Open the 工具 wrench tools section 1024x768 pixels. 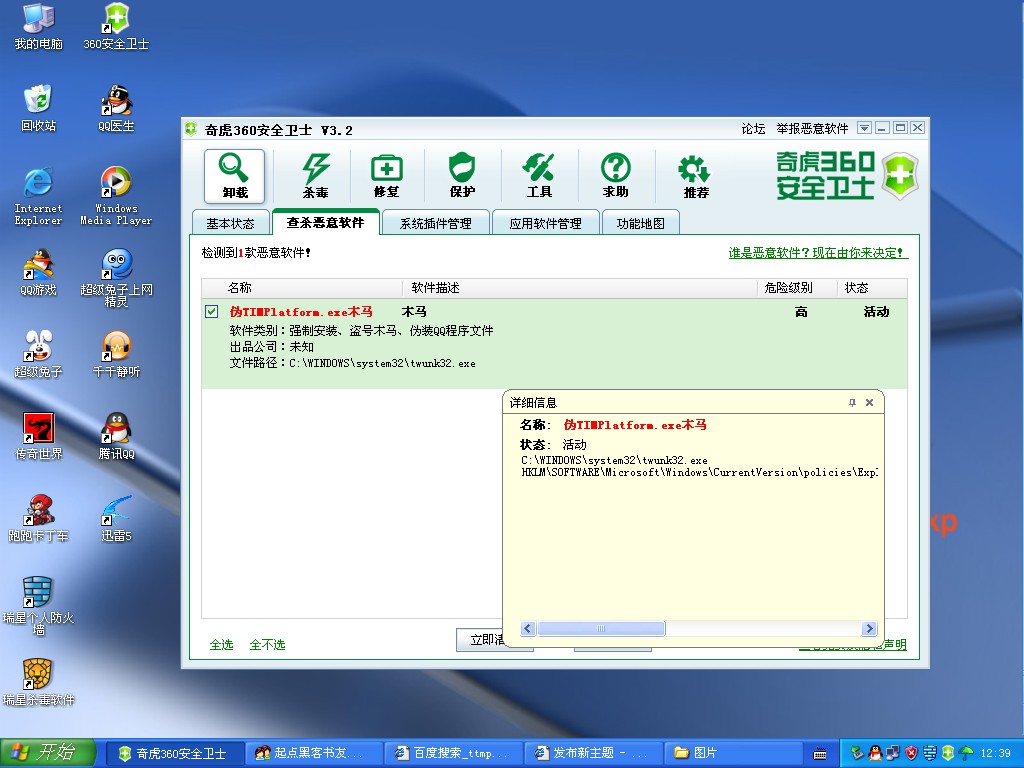coord(539,176)
